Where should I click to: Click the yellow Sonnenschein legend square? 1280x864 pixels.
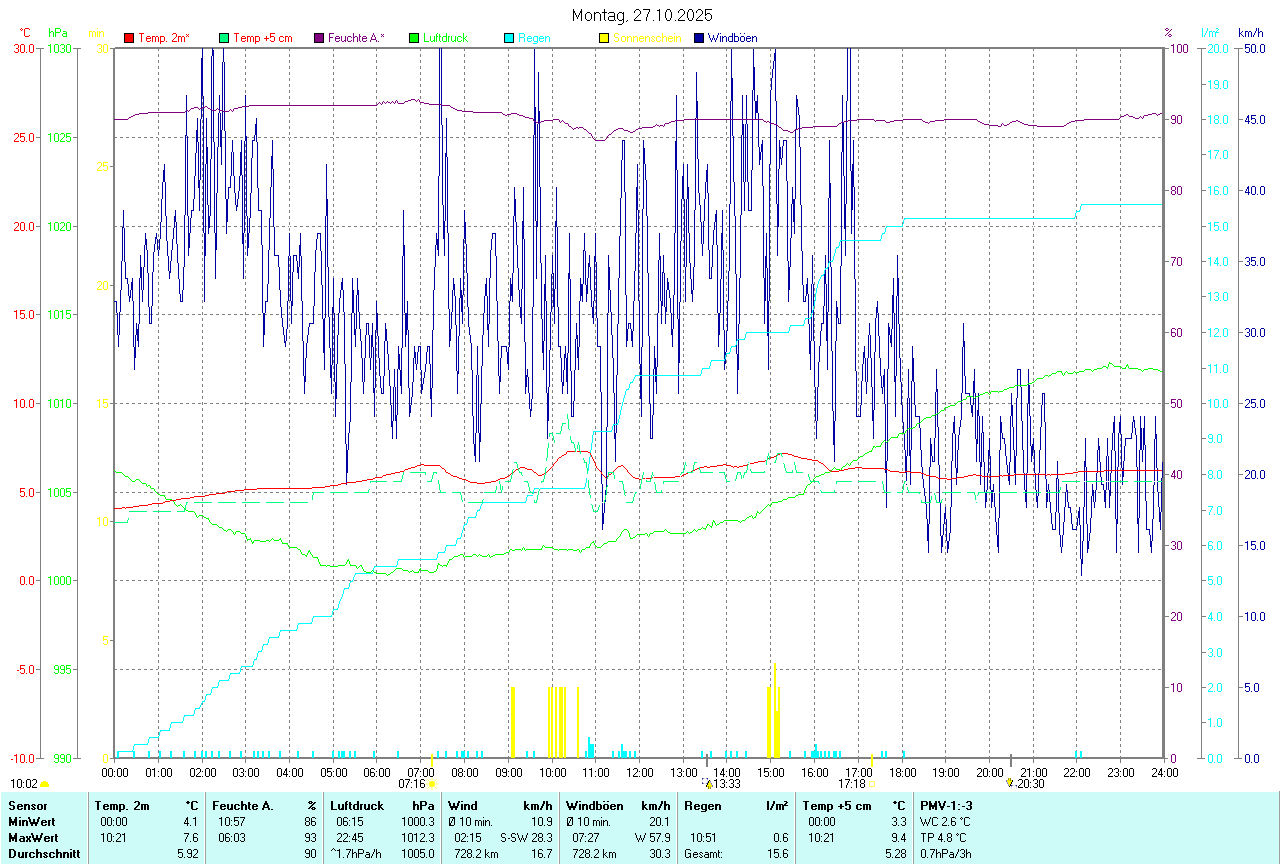pos(603,38)
